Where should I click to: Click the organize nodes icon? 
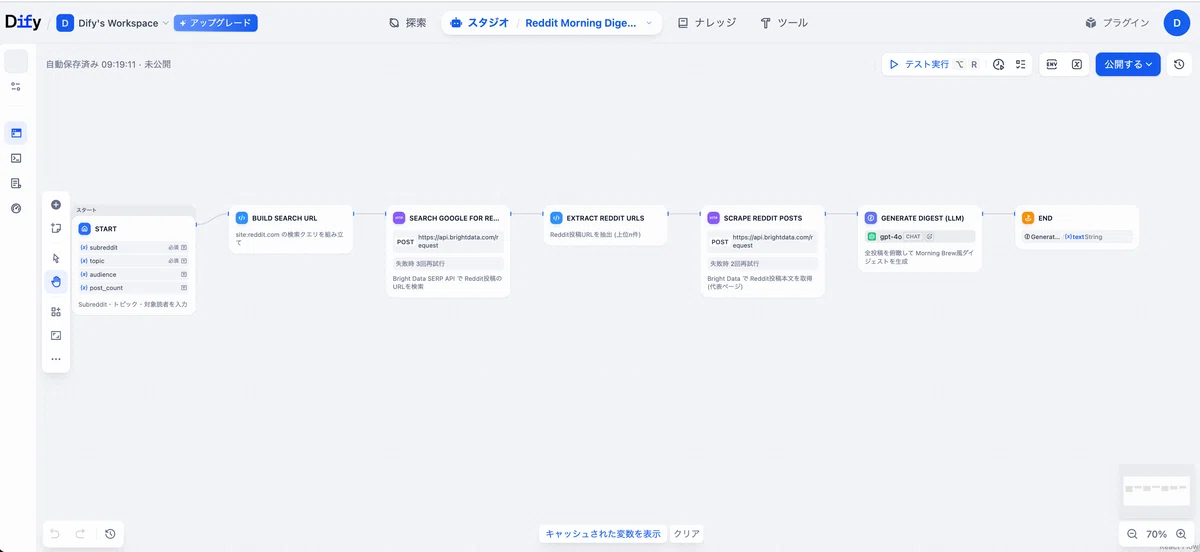click(56, 312)
